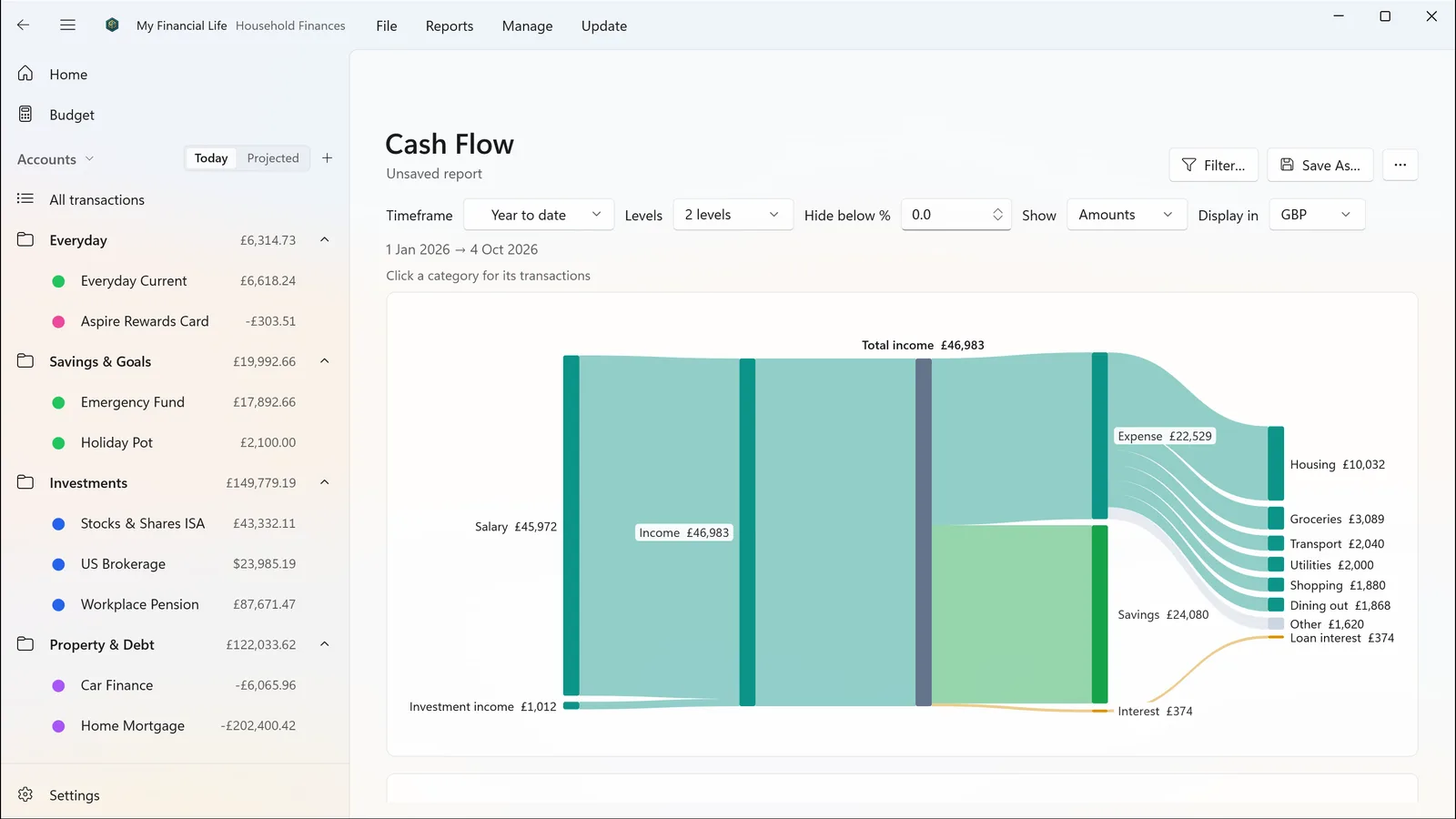The height and width of the screenshot is (819, 1456).
Task: Collapse the Investments account group
Action: point(325,482)
